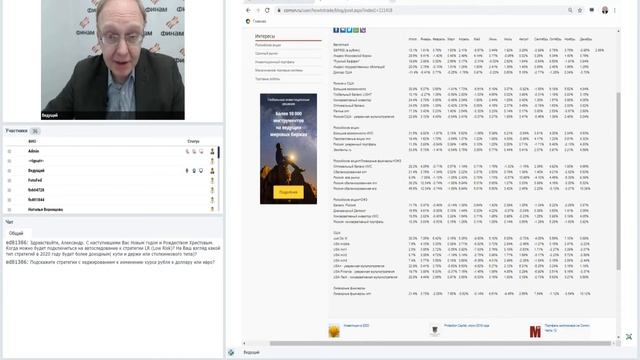Click the person icon in Ведущий's row
Viewport: 640px width, 360px height.
tap(212, 171)
